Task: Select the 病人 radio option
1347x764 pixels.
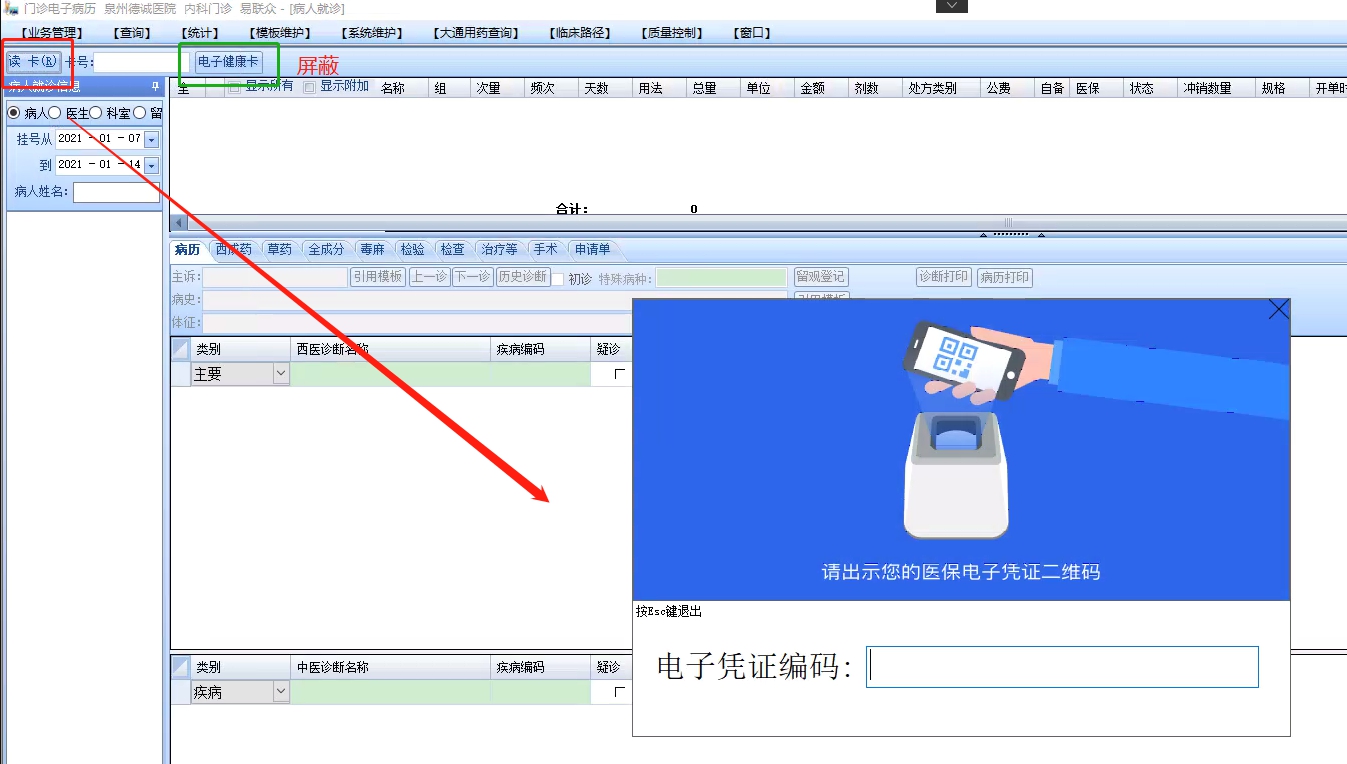Action: tap(14, 113)
